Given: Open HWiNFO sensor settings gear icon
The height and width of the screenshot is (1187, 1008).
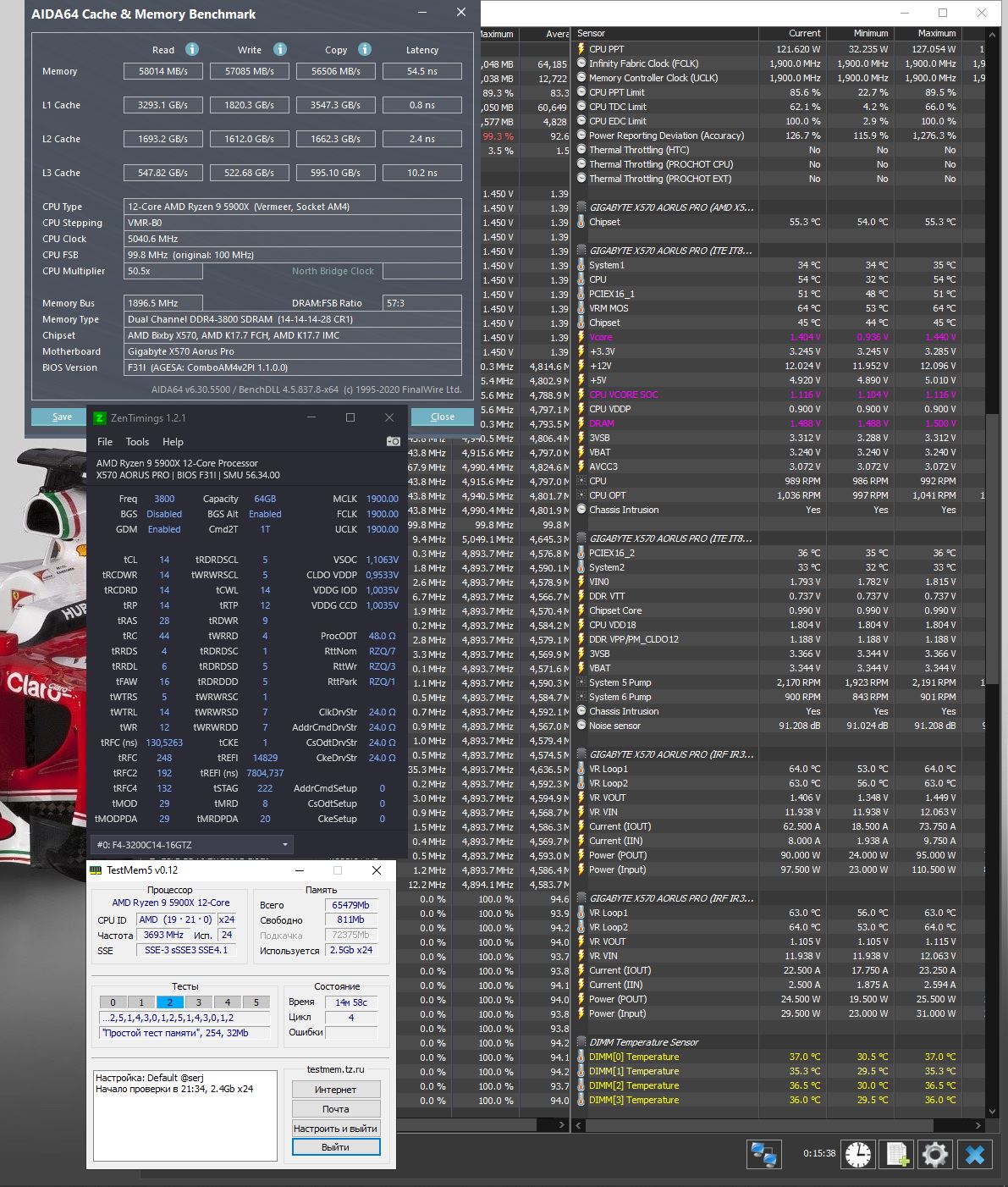Looking at the screenshot, I should coord(935,1155).
